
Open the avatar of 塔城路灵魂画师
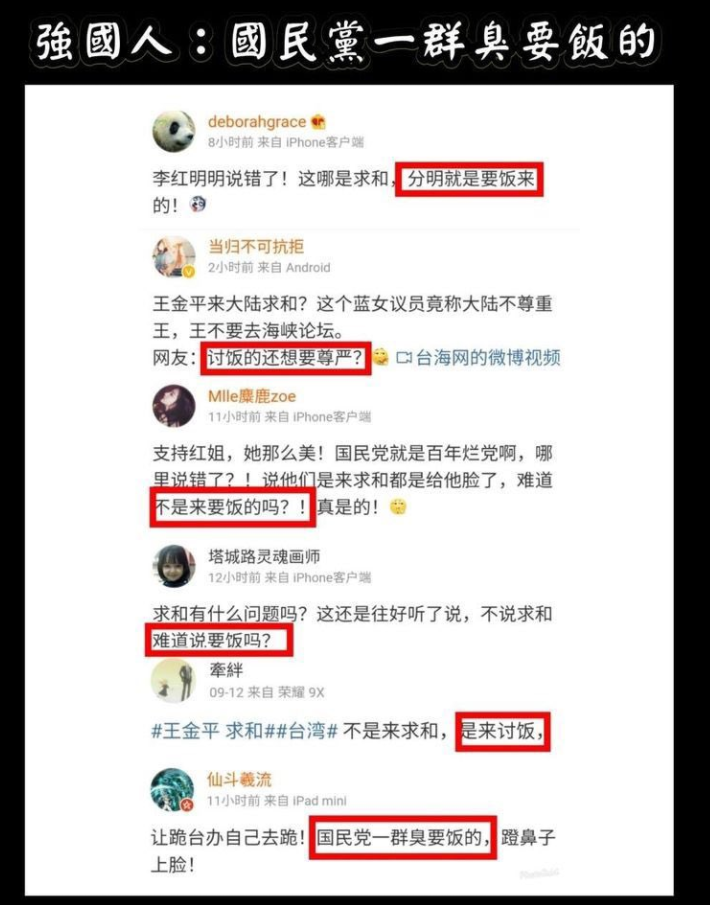(x=174, y=566)
